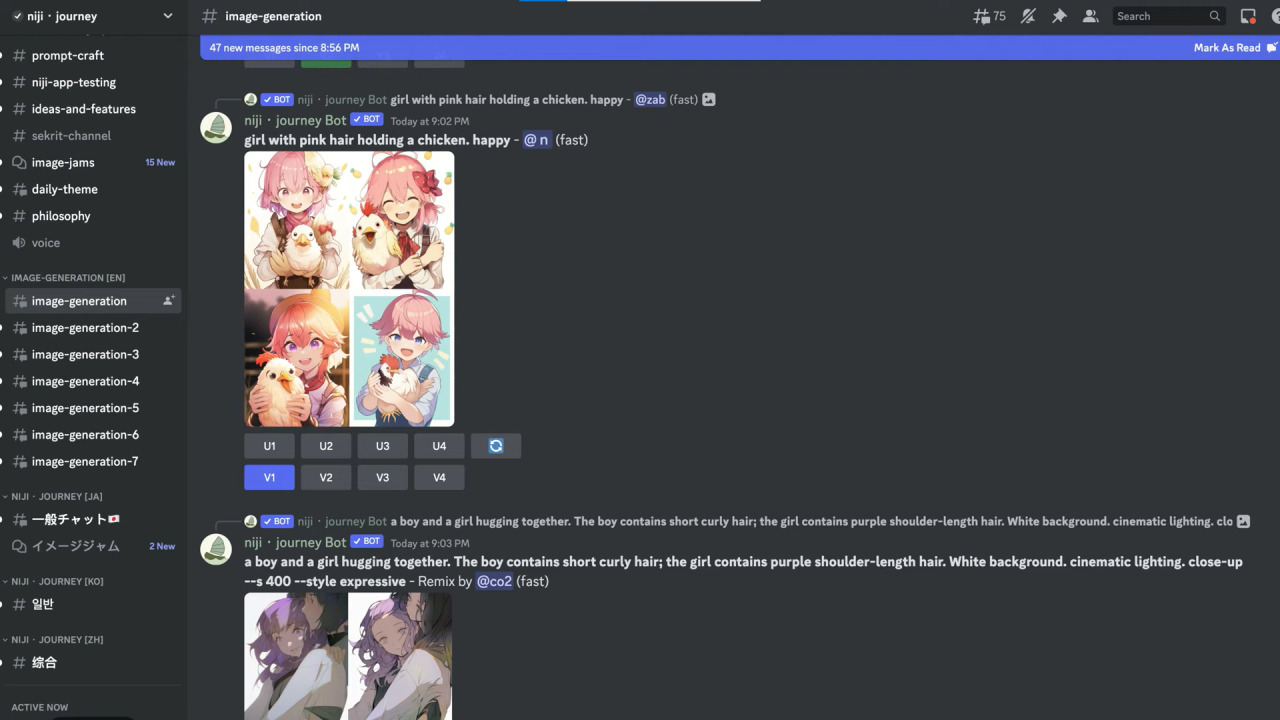
Task: Click the V4 variation button
Action: click(x=439, y=478)
